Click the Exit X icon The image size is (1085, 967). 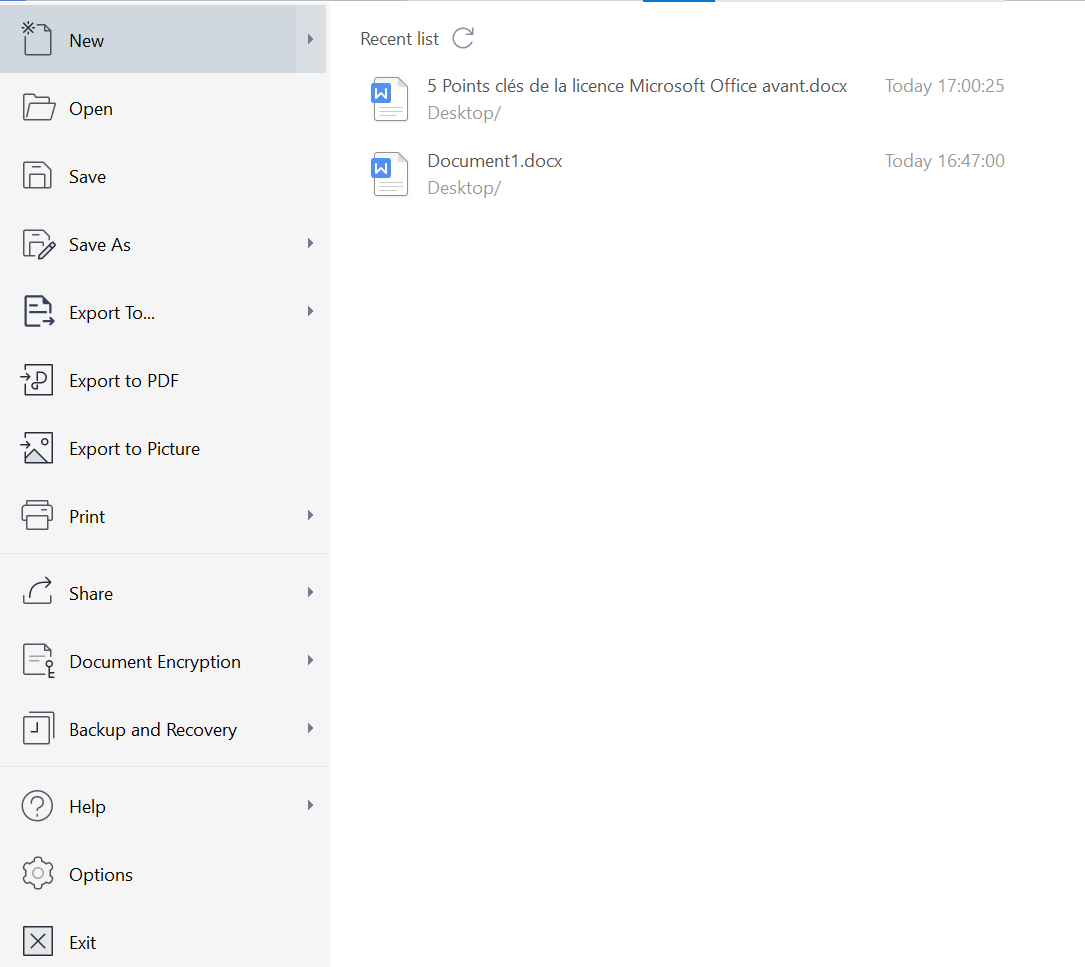click(37, 941)
